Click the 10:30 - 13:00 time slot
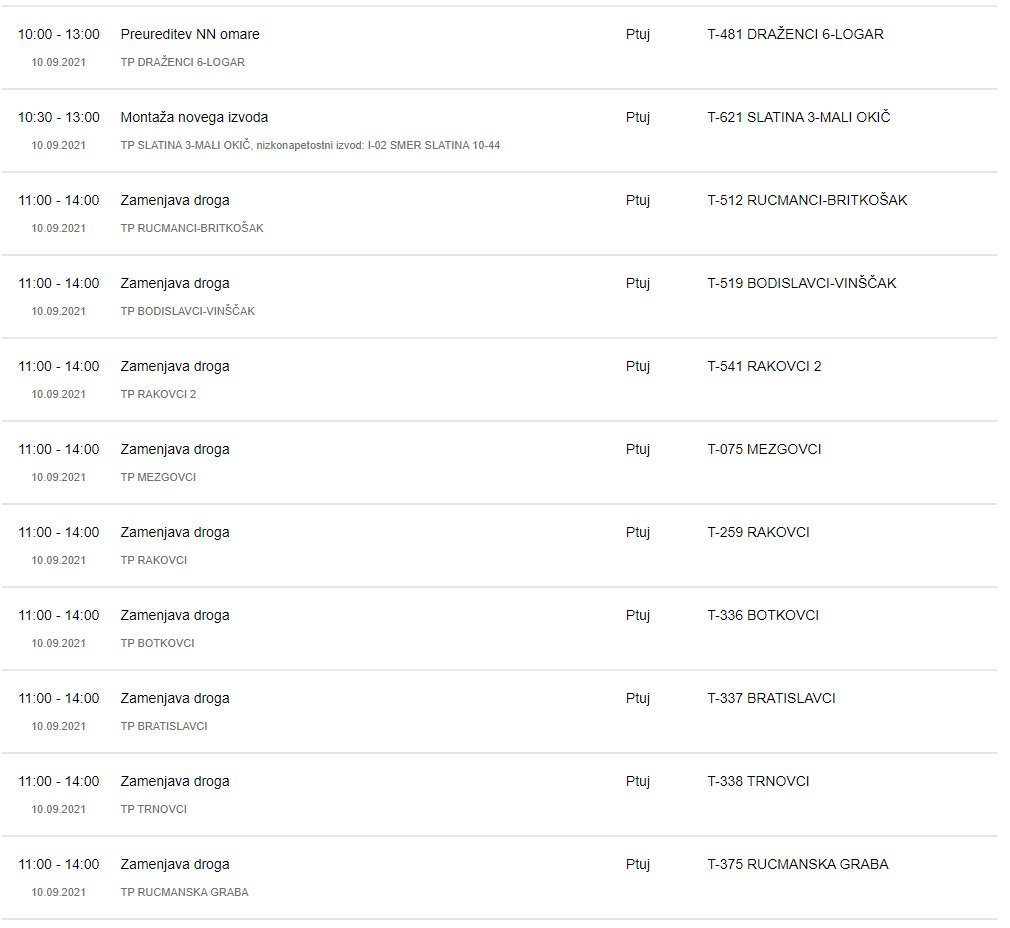 tap(59, 117)
